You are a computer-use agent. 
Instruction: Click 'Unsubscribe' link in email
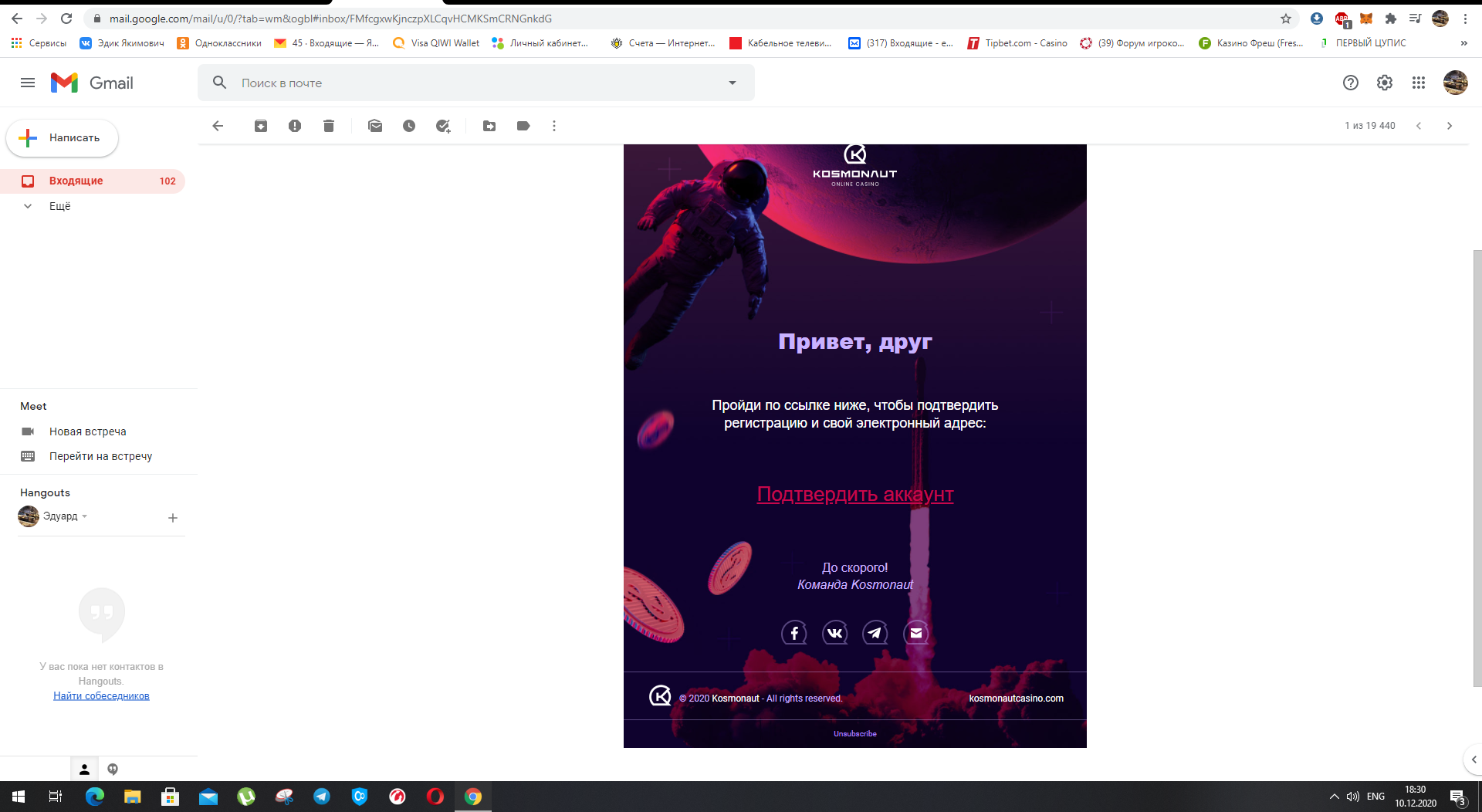855,734
